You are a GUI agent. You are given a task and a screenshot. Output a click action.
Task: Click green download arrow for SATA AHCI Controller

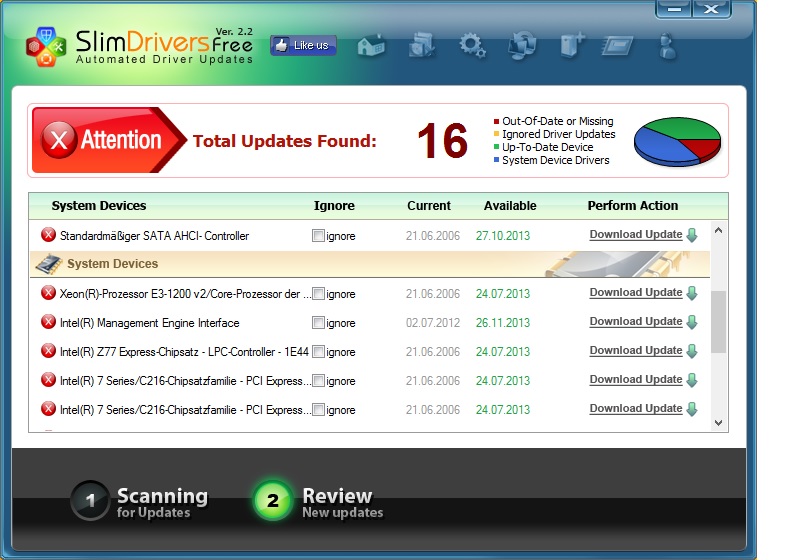692,235
